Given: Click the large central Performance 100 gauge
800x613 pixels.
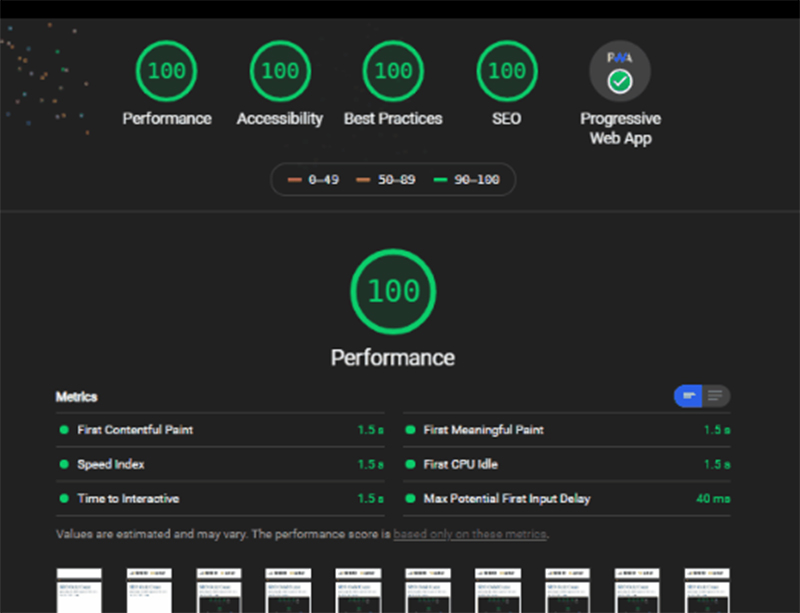Looking at the screenshot, I should tap(393, 292).
